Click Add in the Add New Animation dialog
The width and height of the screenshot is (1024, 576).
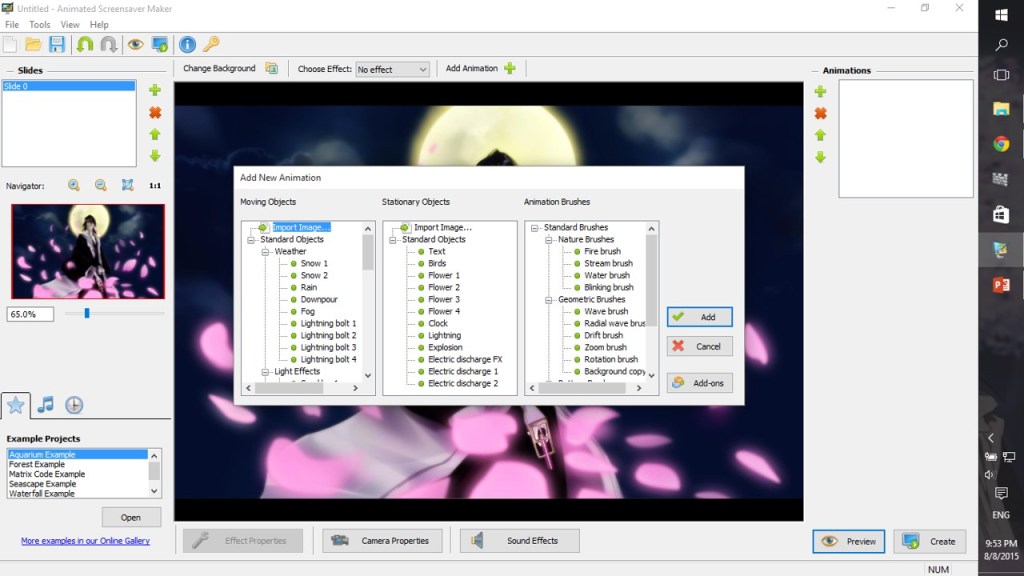click(x=699, y=317)
